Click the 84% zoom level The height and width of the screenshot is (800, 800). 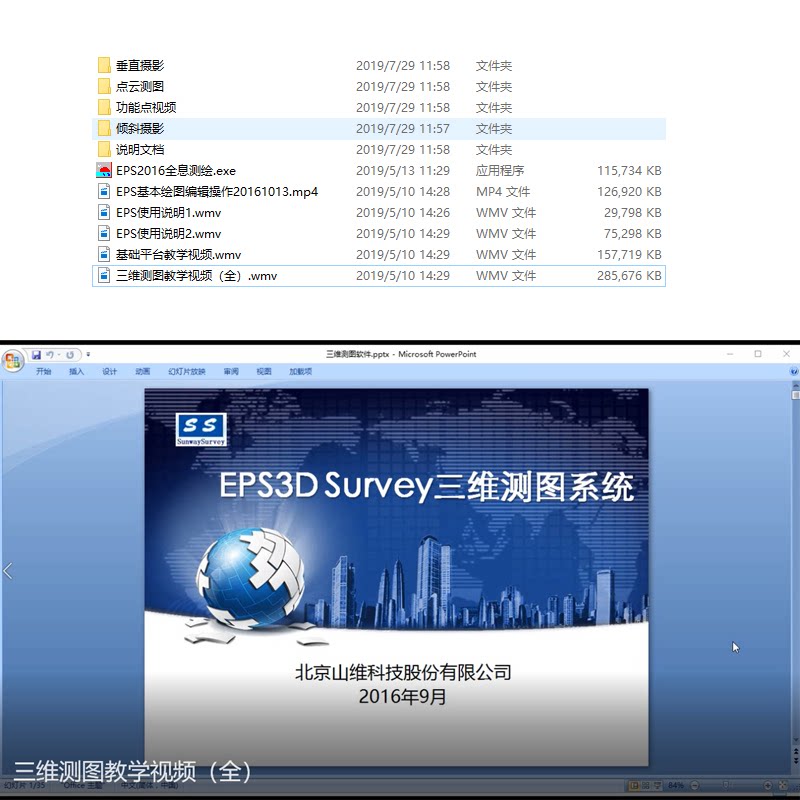[x=676, y=786]
